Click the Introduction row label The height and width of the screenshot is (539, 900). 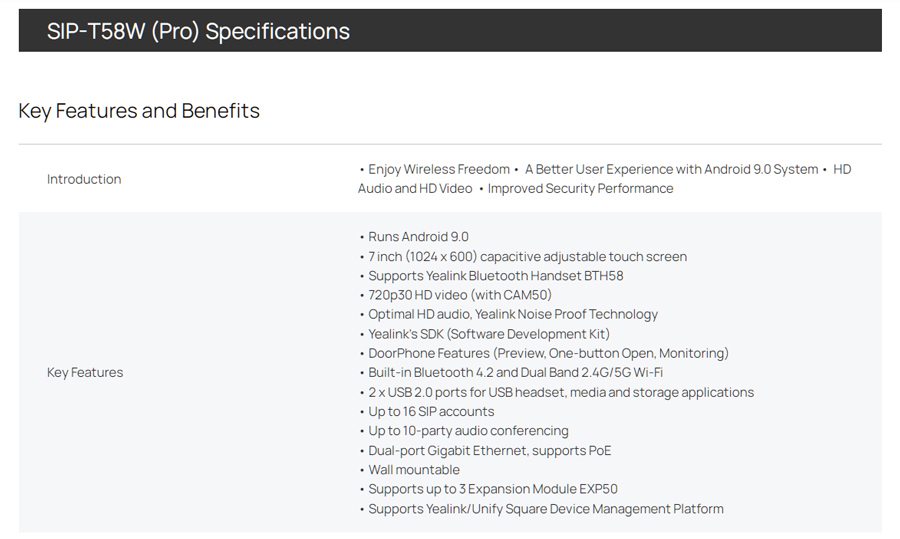tap(84, 179)
